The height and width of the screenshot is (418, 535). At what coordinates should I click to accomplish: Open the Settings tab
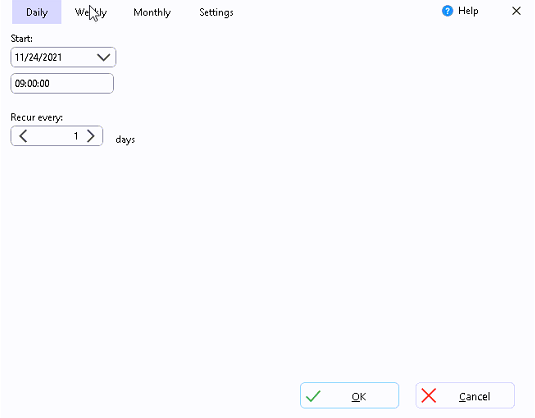(216, 12)
